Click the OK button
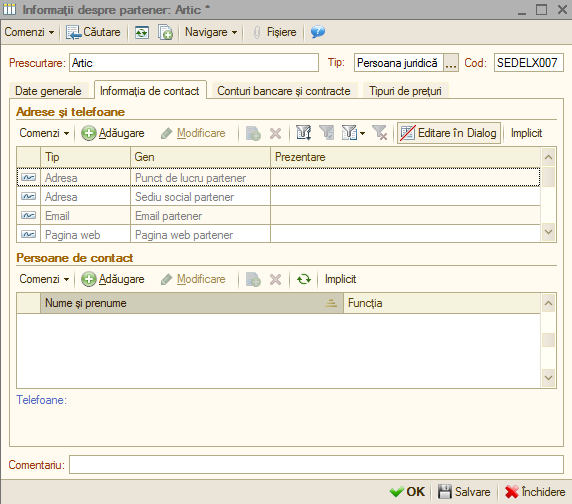572x504 pixels. tap(407, 492)
